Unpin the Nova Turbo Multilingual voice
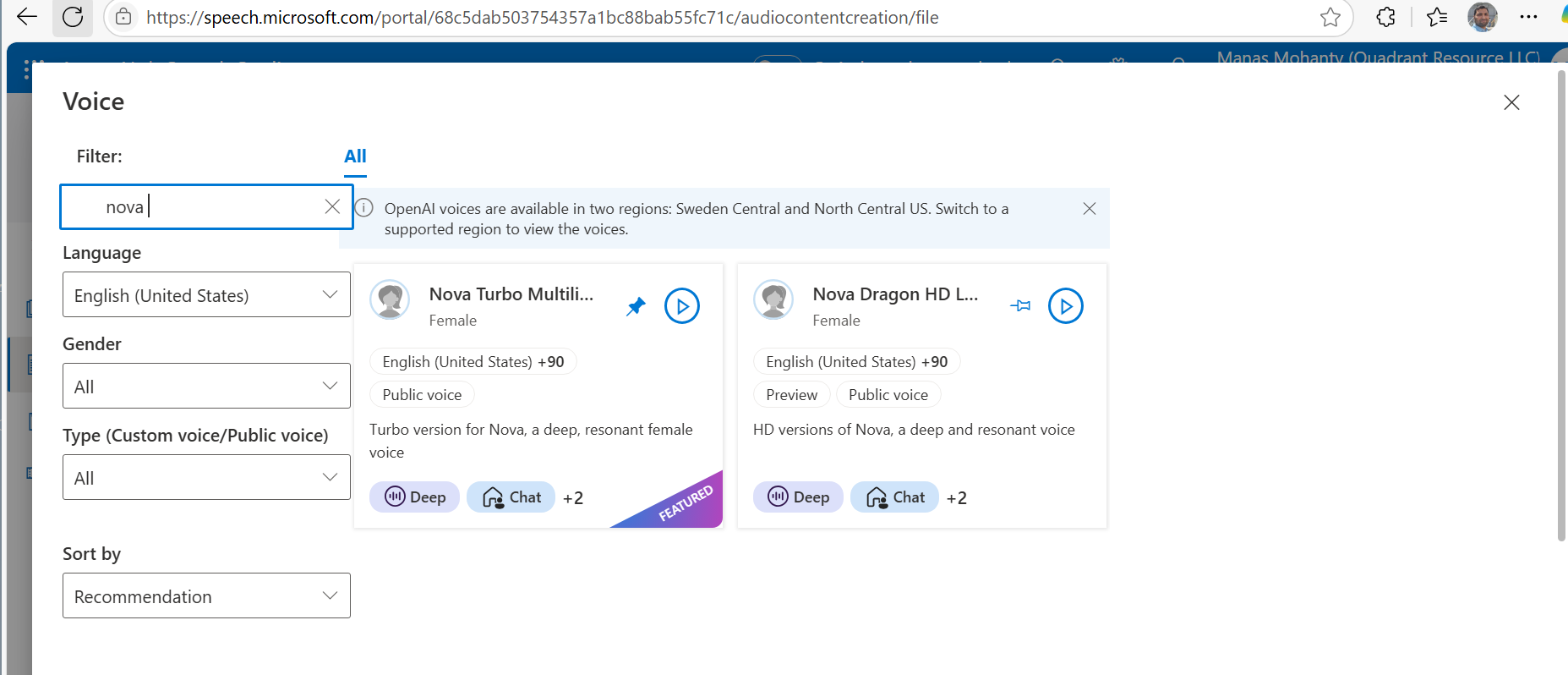Image resolution: width=1568 pixels, height=675 pixels. [x=636, y=306]
